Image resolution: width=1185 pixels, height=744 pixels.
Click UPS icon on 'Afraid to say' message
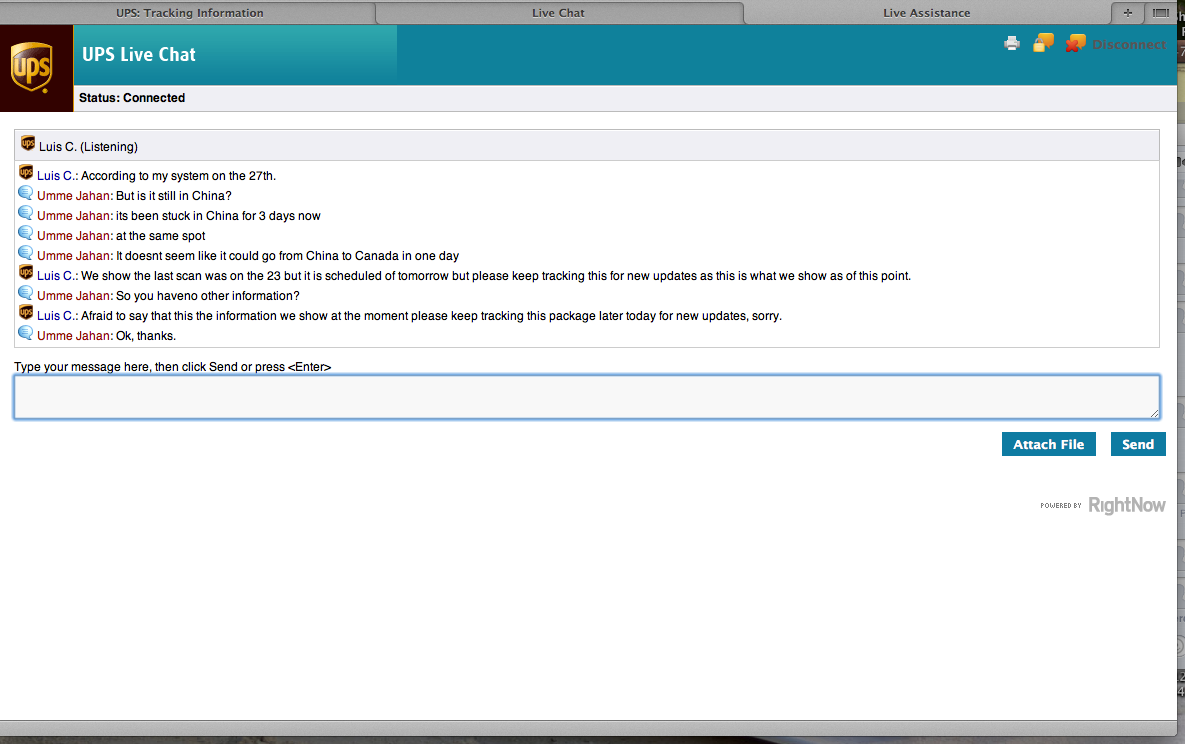(x=26, y=313)
